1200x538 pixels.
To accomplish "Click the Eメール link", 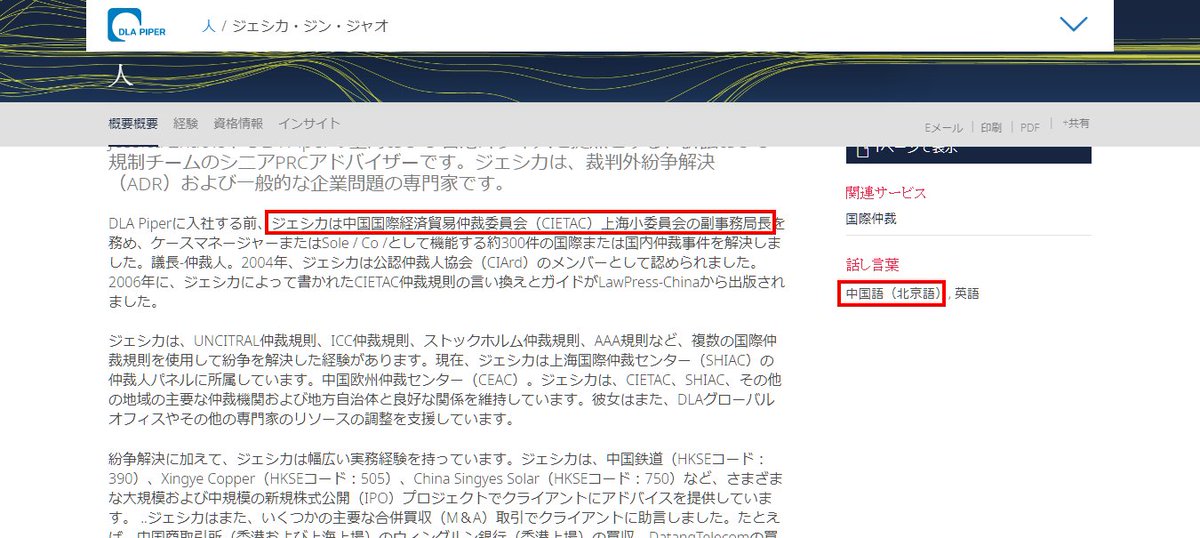I will 943,128.
